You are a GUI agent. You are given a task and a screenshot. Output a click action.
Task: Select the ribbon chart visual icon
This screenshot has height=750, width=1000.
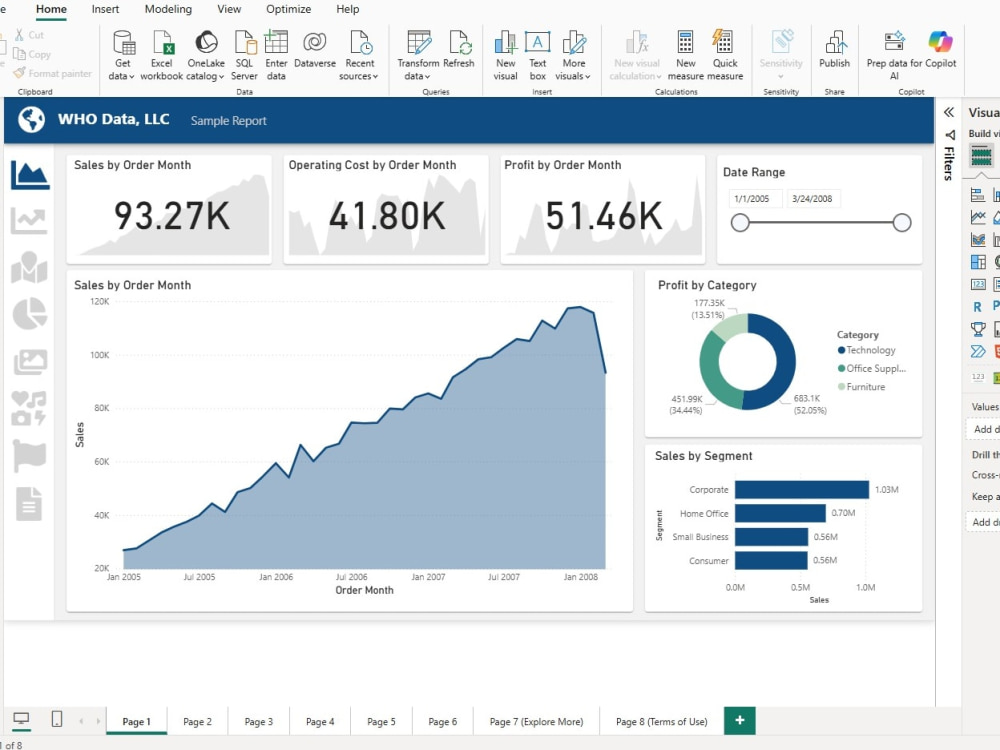978,240
